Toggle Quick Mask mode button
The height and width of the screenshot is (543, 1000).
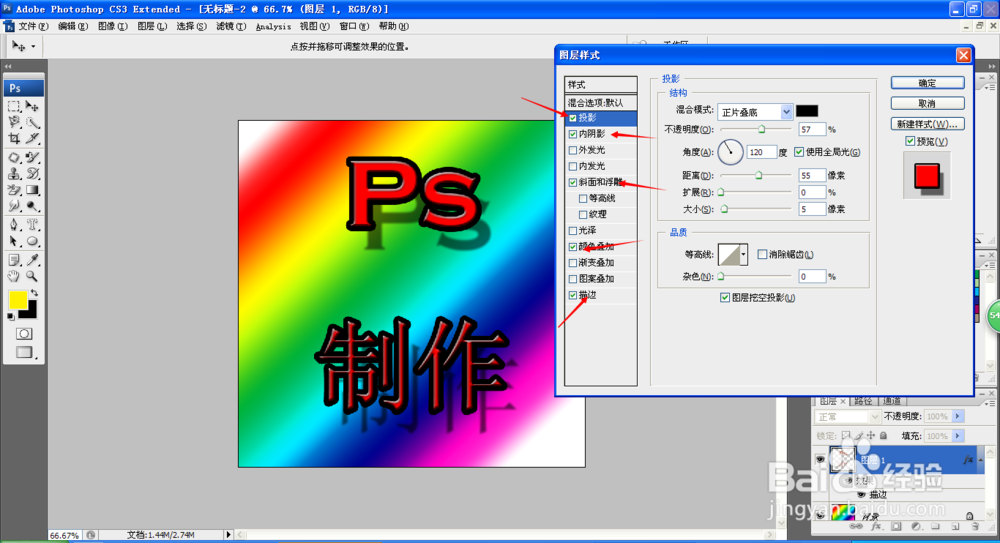pos(24,334)
